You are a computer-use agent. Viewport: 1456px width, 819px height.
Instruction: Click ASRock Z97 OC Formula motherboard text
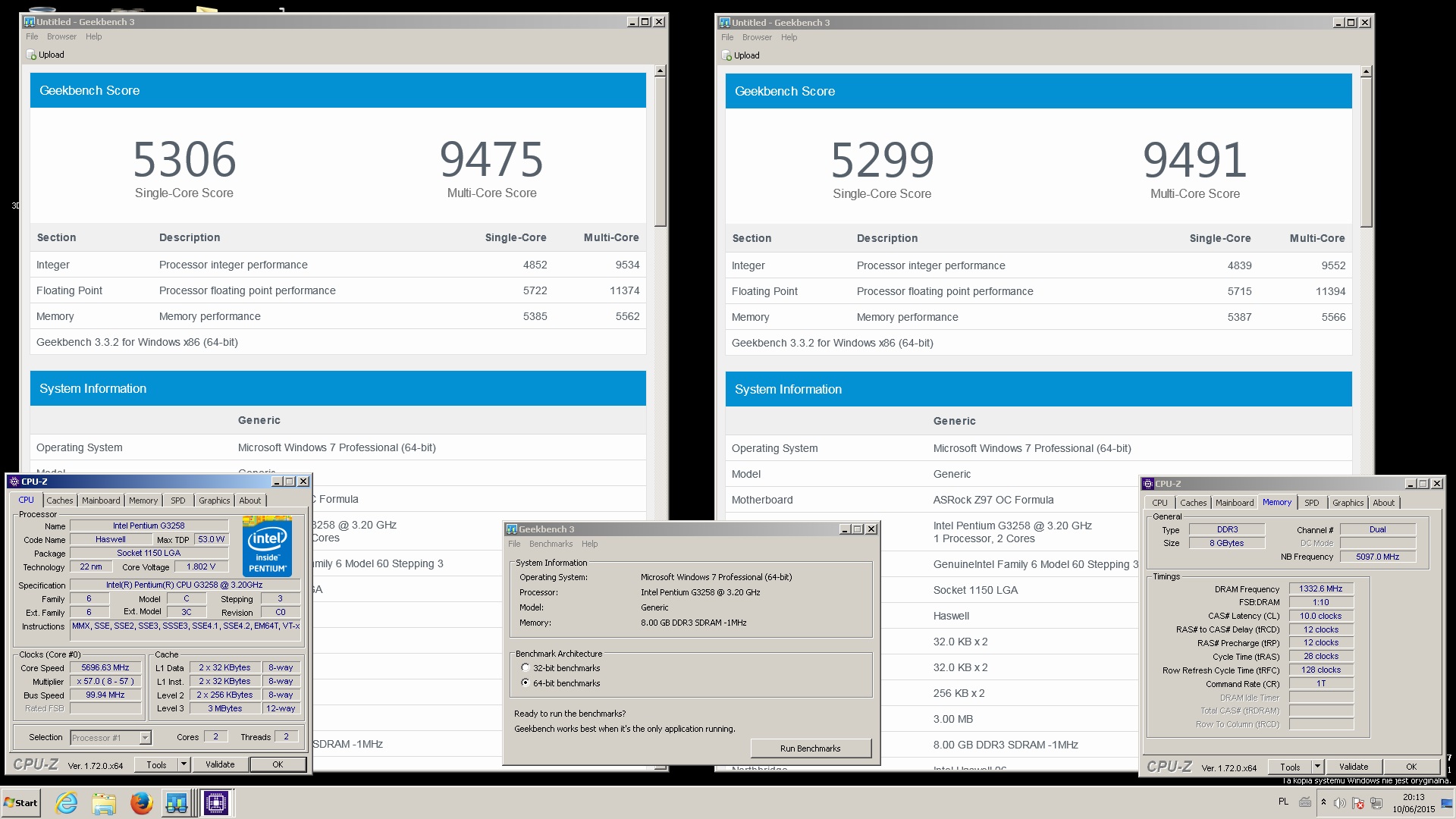point(993,500)
